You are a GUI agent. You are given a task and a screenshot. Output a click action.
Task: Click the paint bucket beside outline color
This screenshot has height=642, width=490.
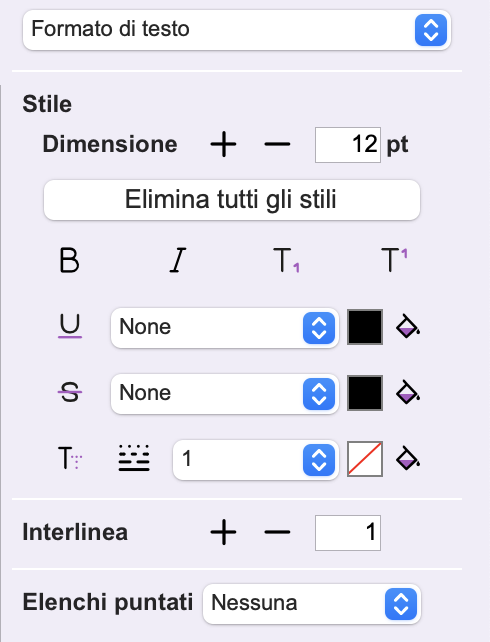(x=408, y=459)
